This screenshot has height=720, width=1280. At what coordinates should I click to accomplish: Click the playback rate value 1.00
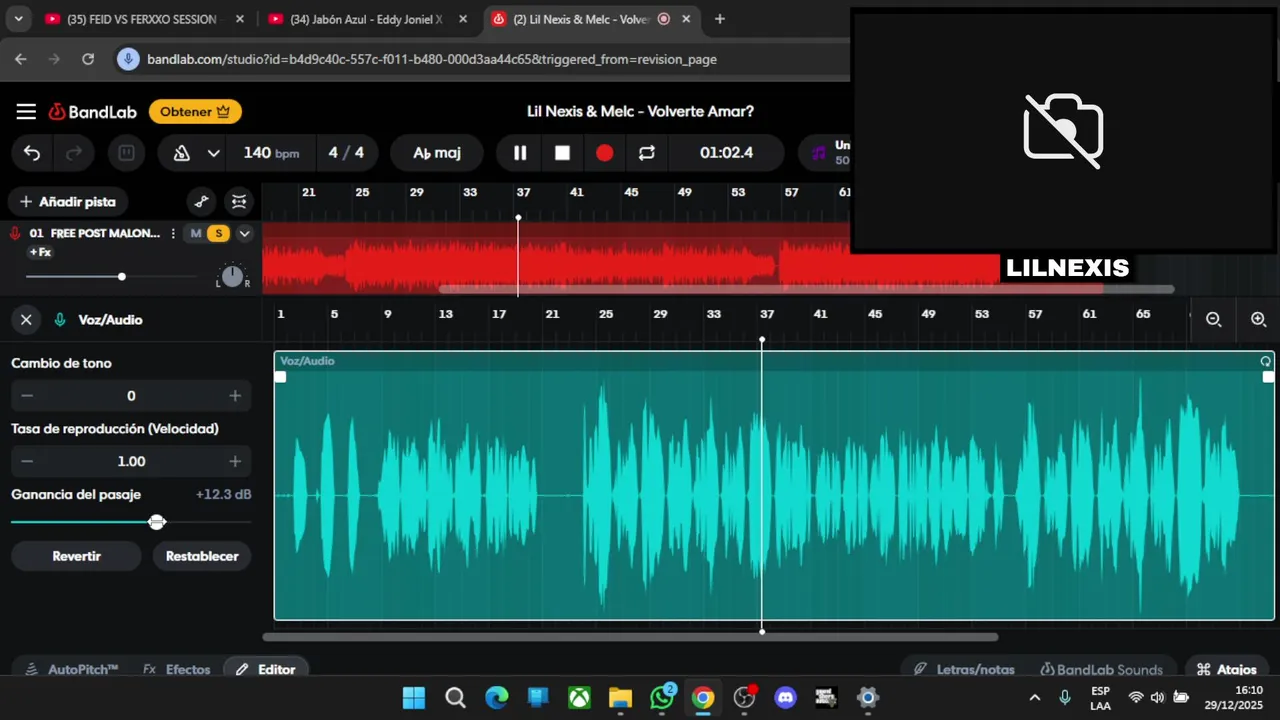coord(131,461)
